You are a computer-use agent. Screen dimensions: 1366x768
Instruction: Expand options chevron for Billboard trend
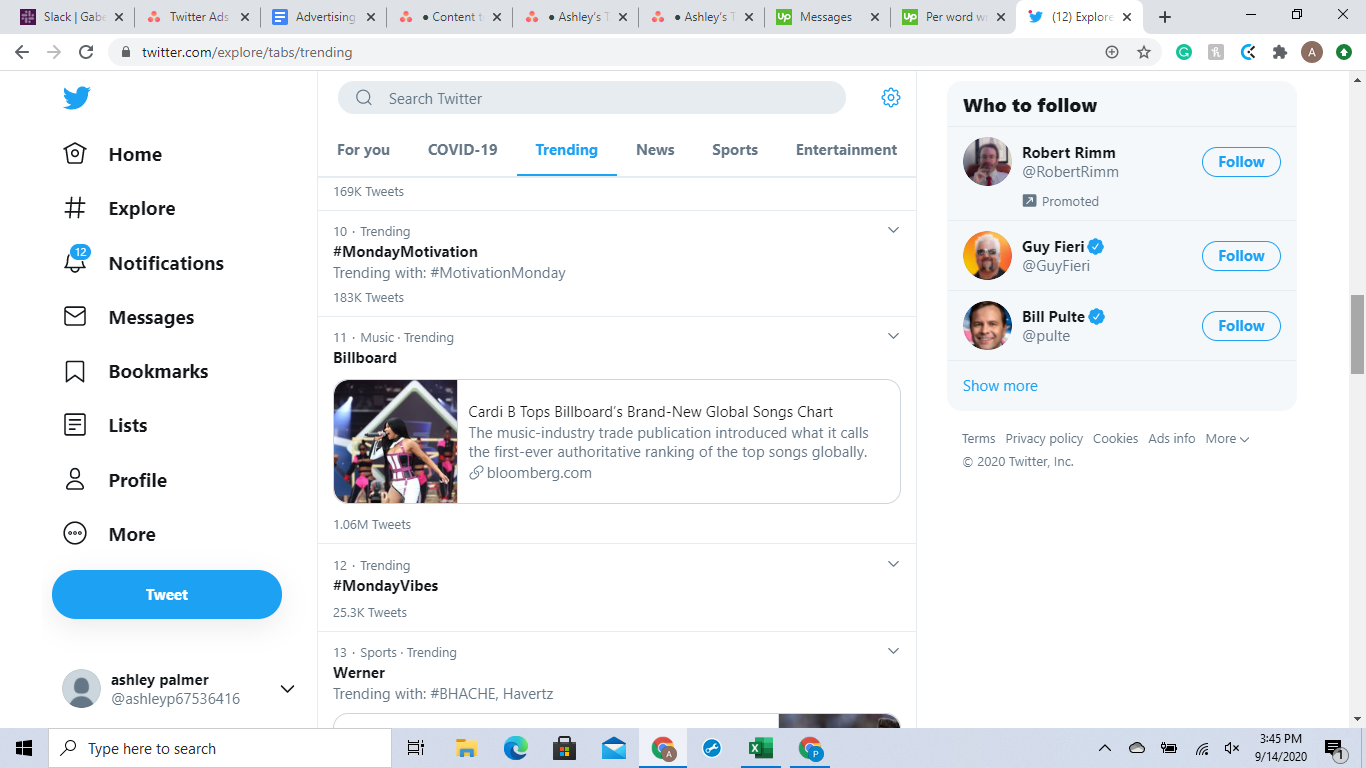(894, 336)
